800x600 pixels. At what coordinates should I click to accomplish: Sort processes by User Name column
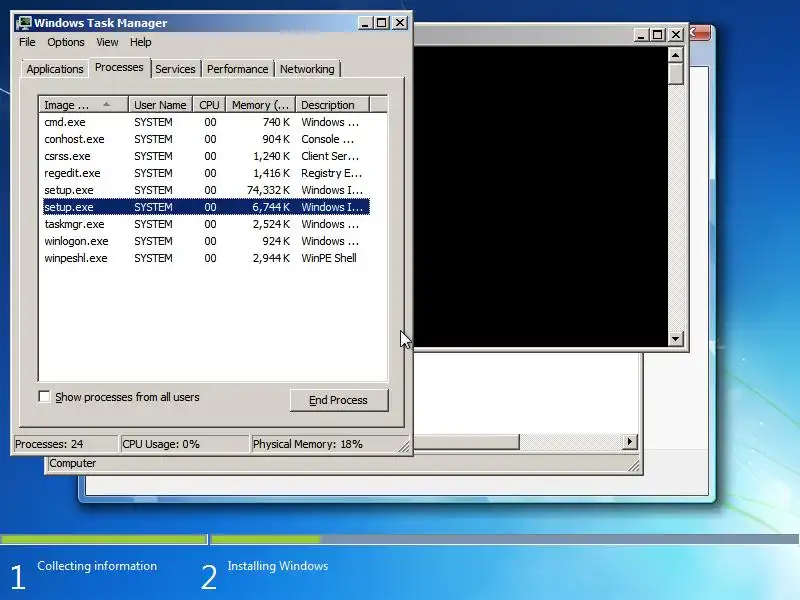point(160,105)
